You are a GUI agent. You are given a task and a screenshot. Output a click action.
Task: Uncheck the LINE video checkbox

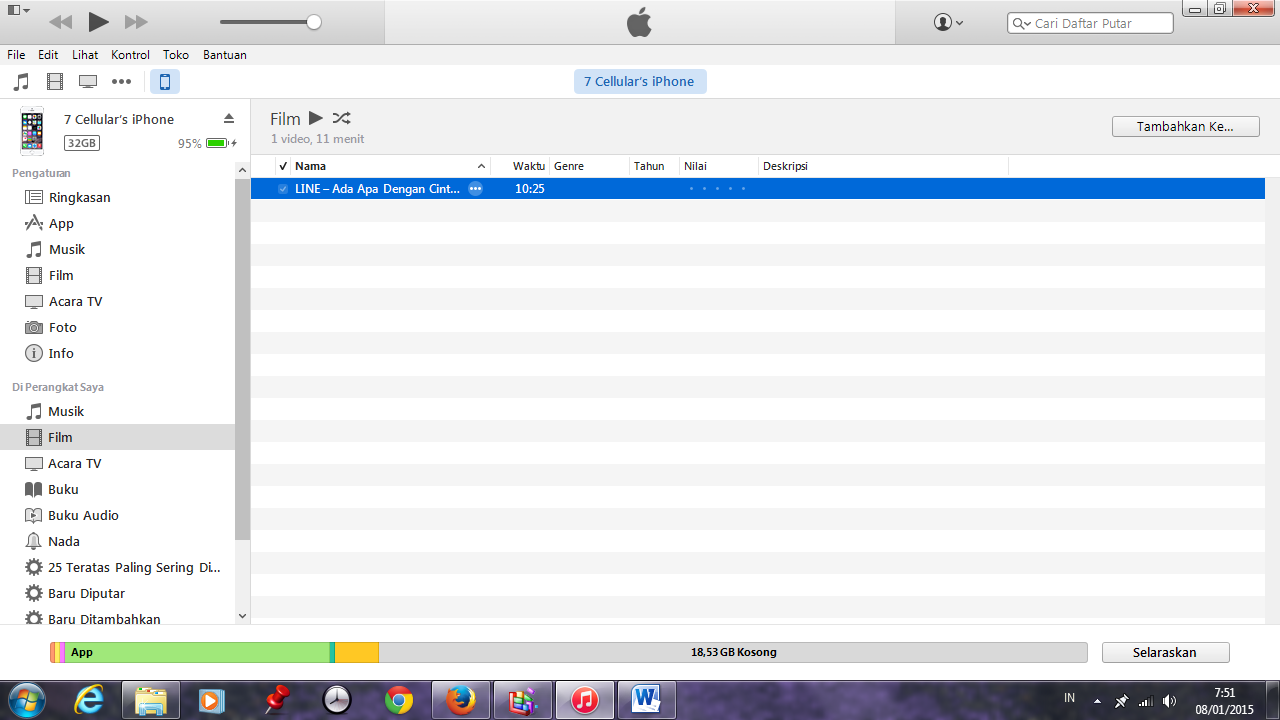pyautogui.click(x=283, y=189)
